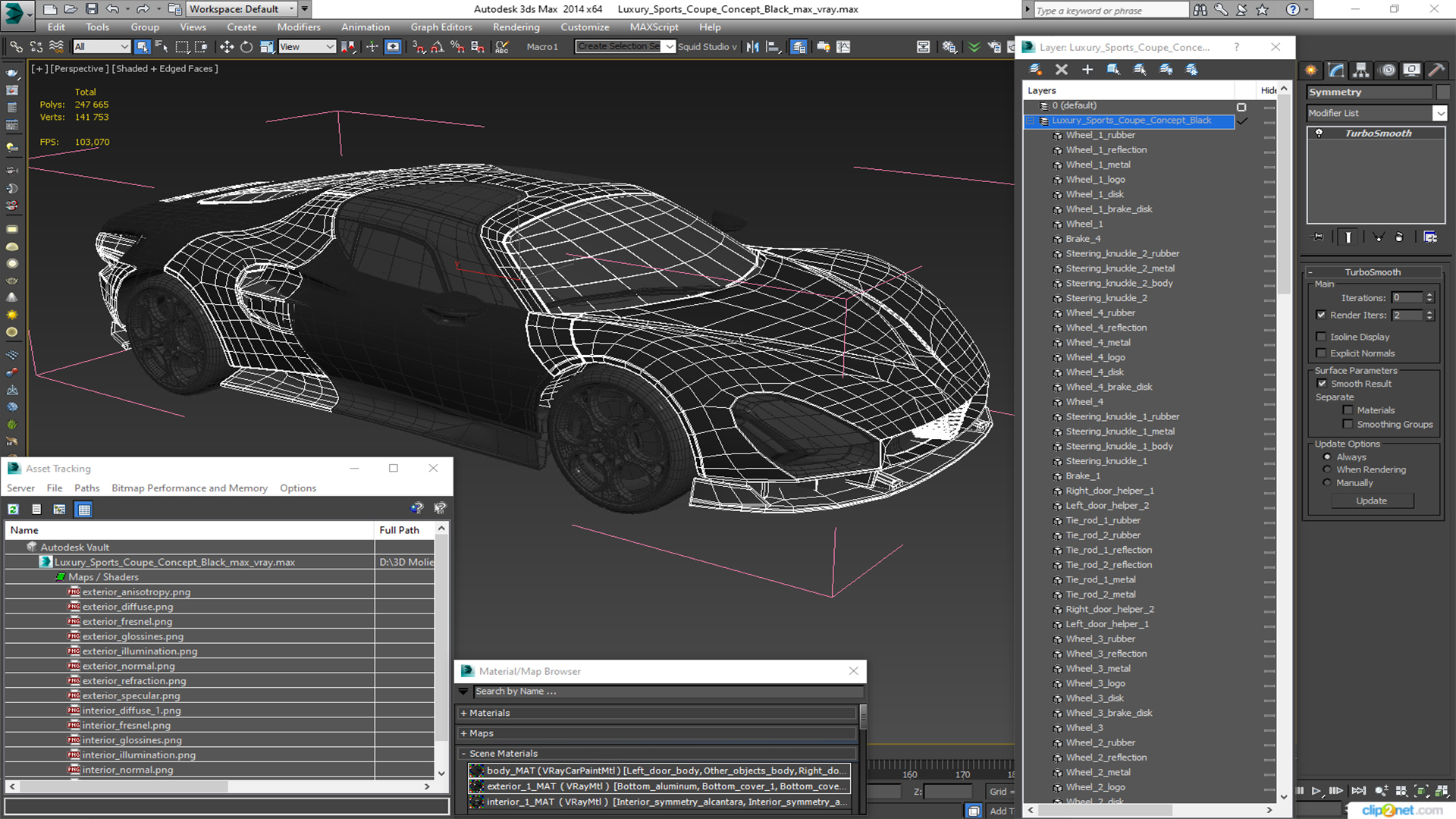The width and height of the screenshot is (1456, 819).
Task: Switch Asset Tracking to table view icon
Action: [x=84, y=510]
